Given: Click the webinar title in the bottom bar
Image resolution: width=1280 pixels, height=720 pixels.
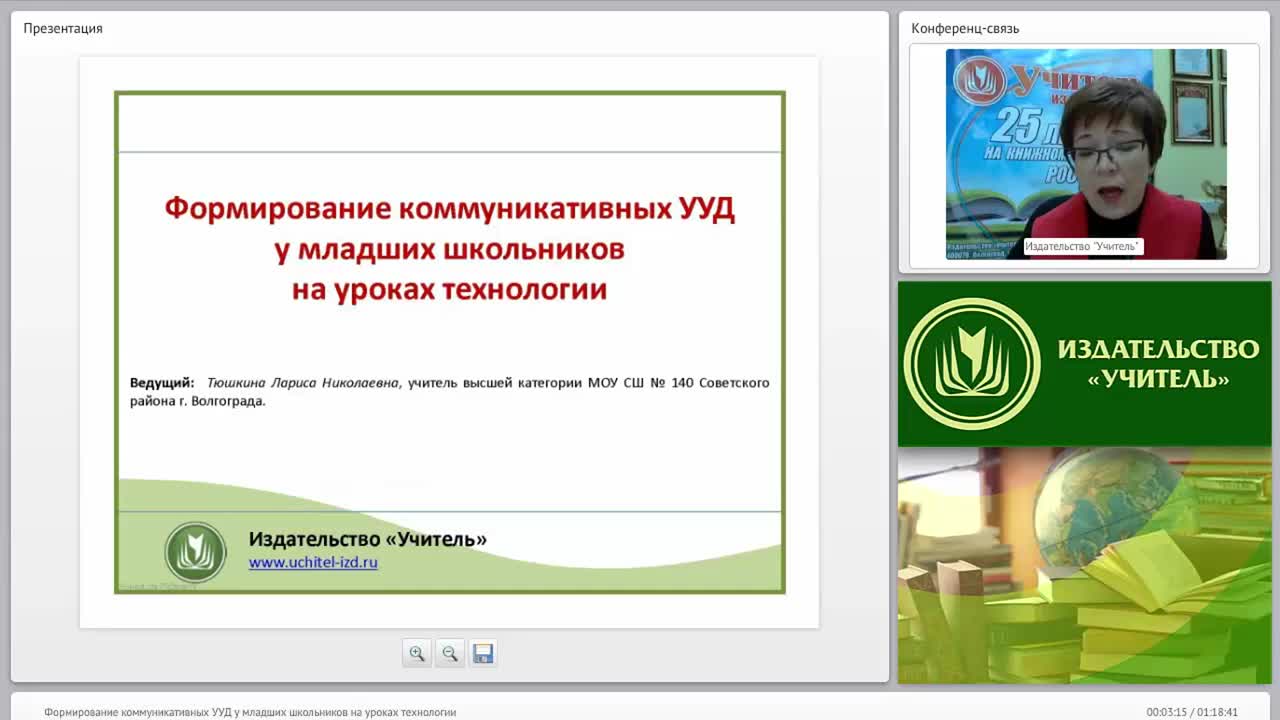Looking at the screenshot, I should click(250, 712).
